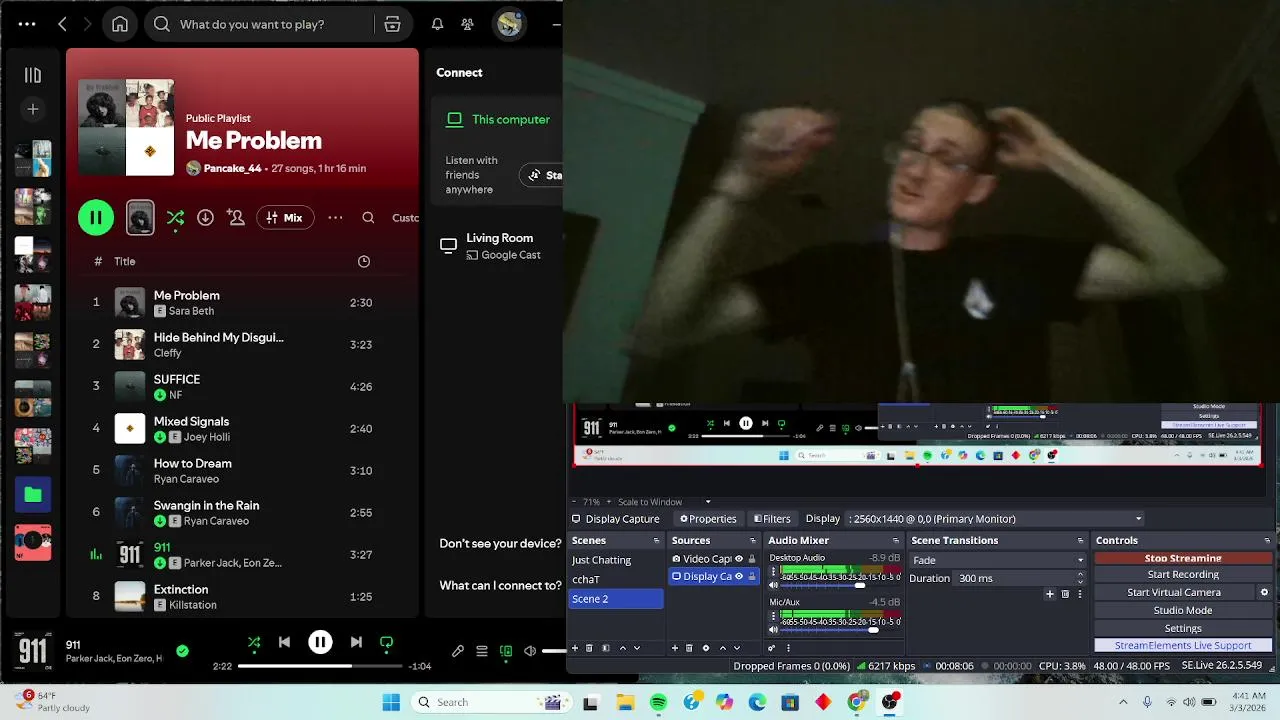Open Display monitor dropdown in OBS

click(x=995, y=519)
